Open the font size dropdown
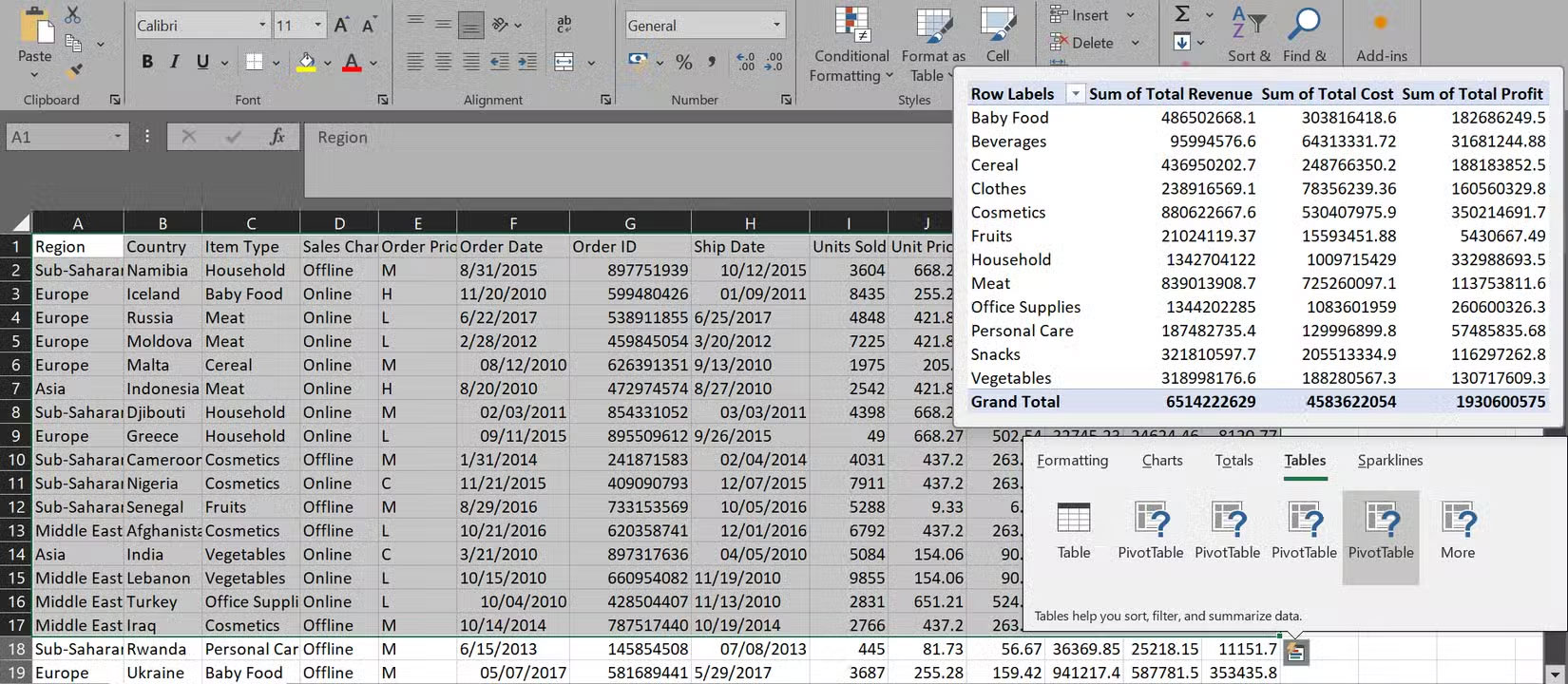The height and width of the screenshot is (684, 1568). point(318,26)
